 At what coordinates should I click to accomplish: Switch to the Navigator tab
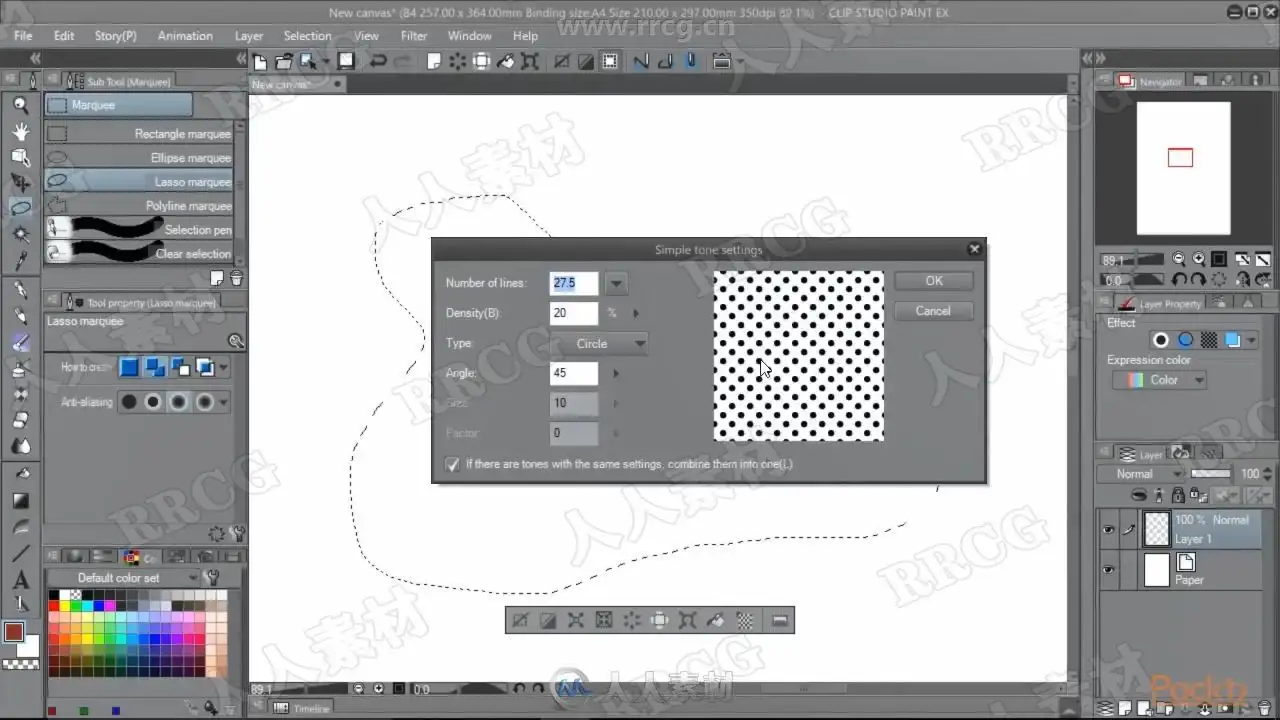(x=1150, y=82)
